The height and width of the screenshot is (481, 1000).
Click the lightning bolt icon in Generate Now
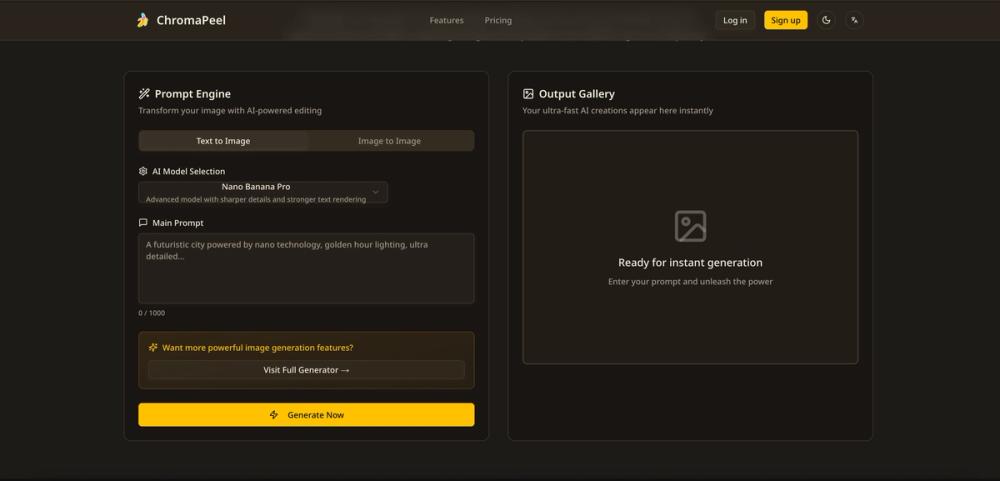tap(274, 415)
